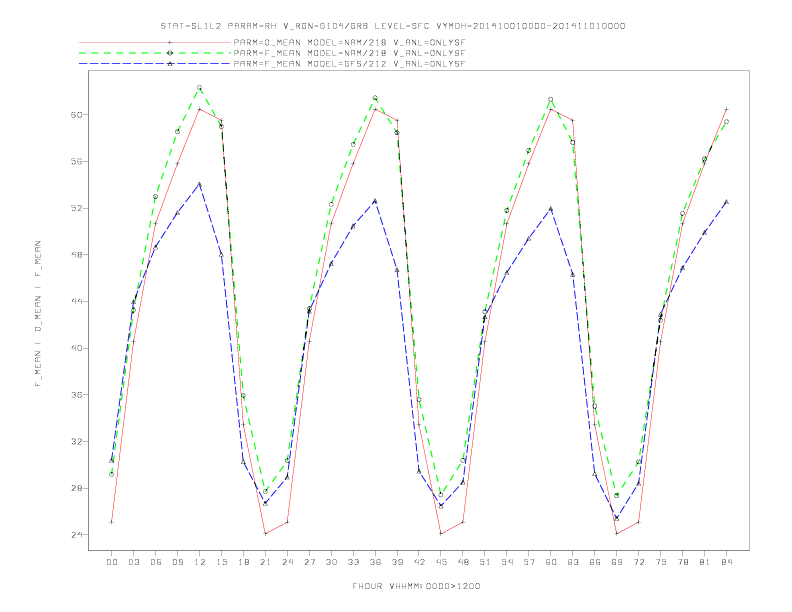
Task: Click the y-axis tick label 28
Action: 76,488
